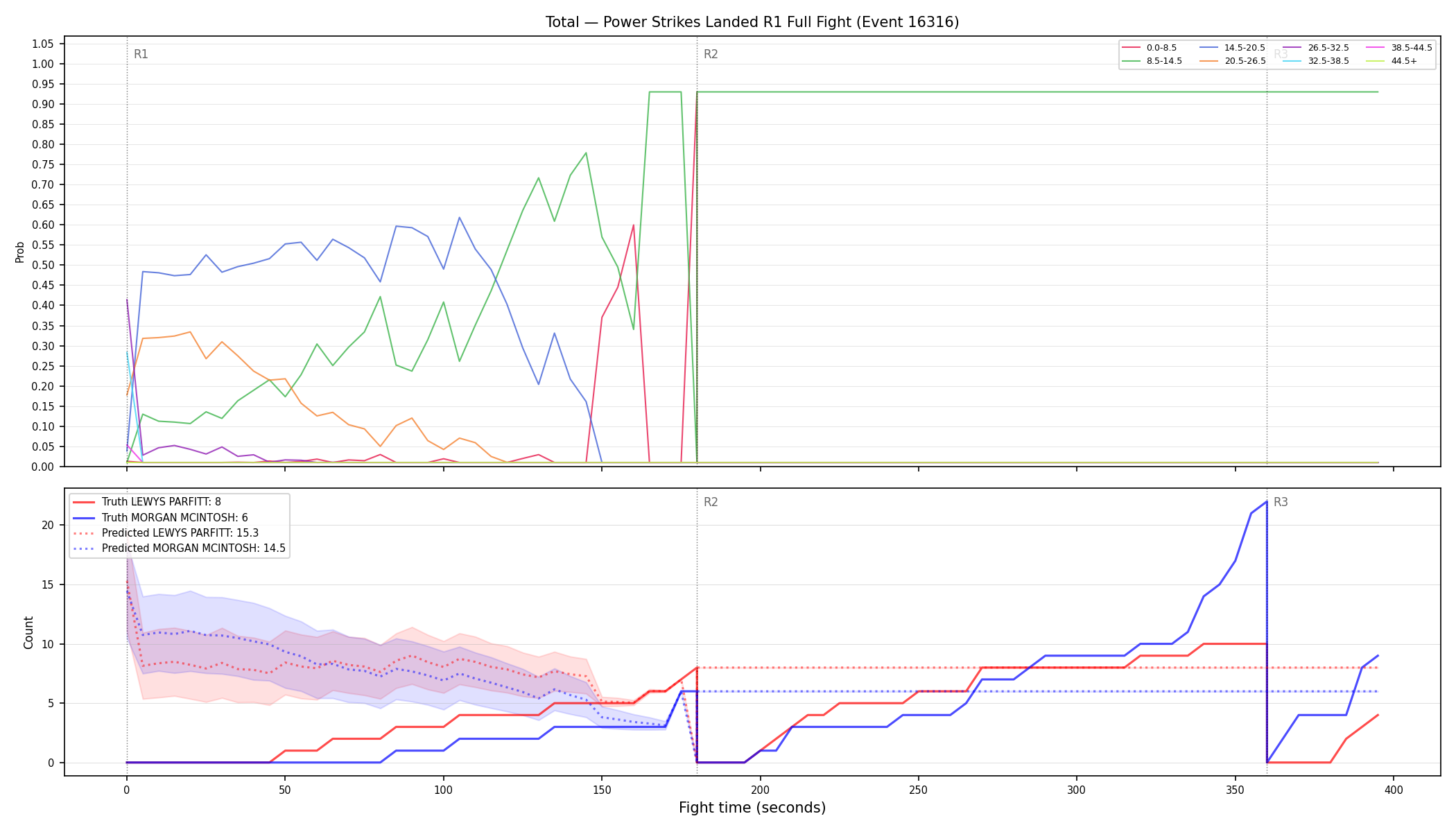Click the 'Prob' y-axis label

tap(20, 252)
